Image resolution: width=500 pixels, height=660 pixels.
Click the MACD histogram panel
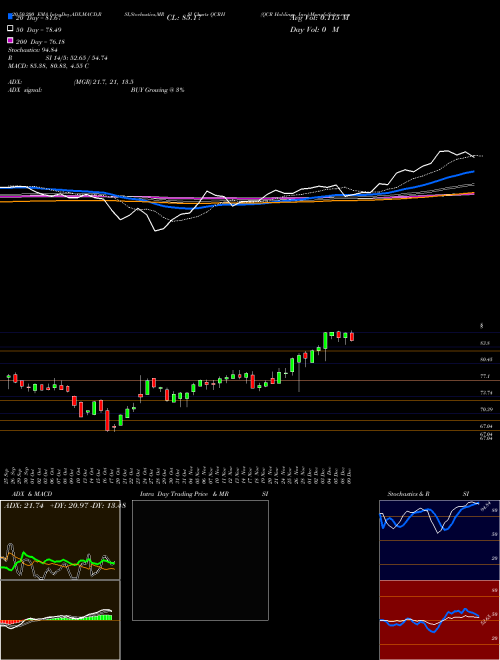[60, 620]
